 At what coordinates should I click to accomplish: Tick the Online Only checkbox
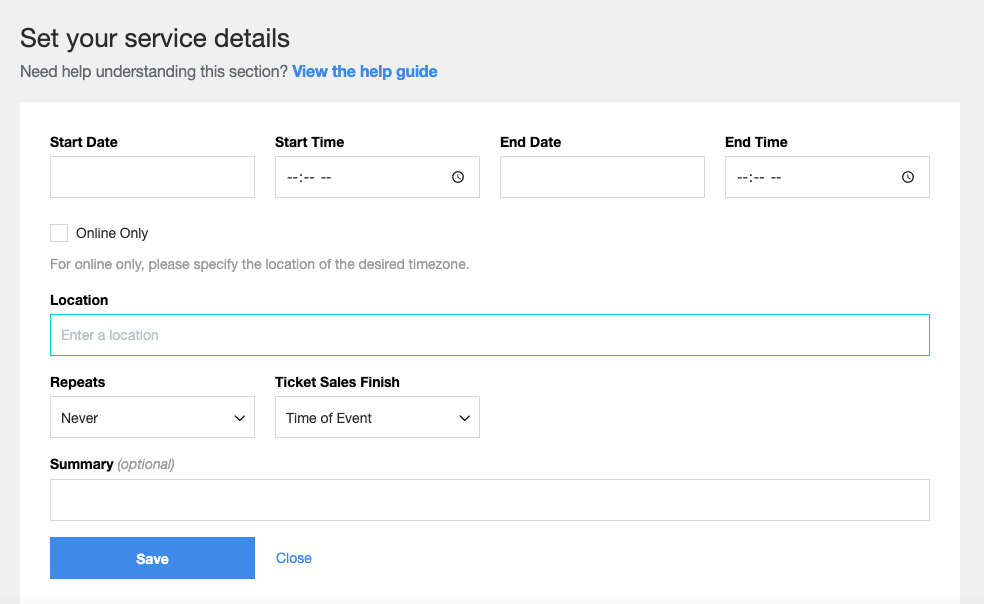click(59, 233)
